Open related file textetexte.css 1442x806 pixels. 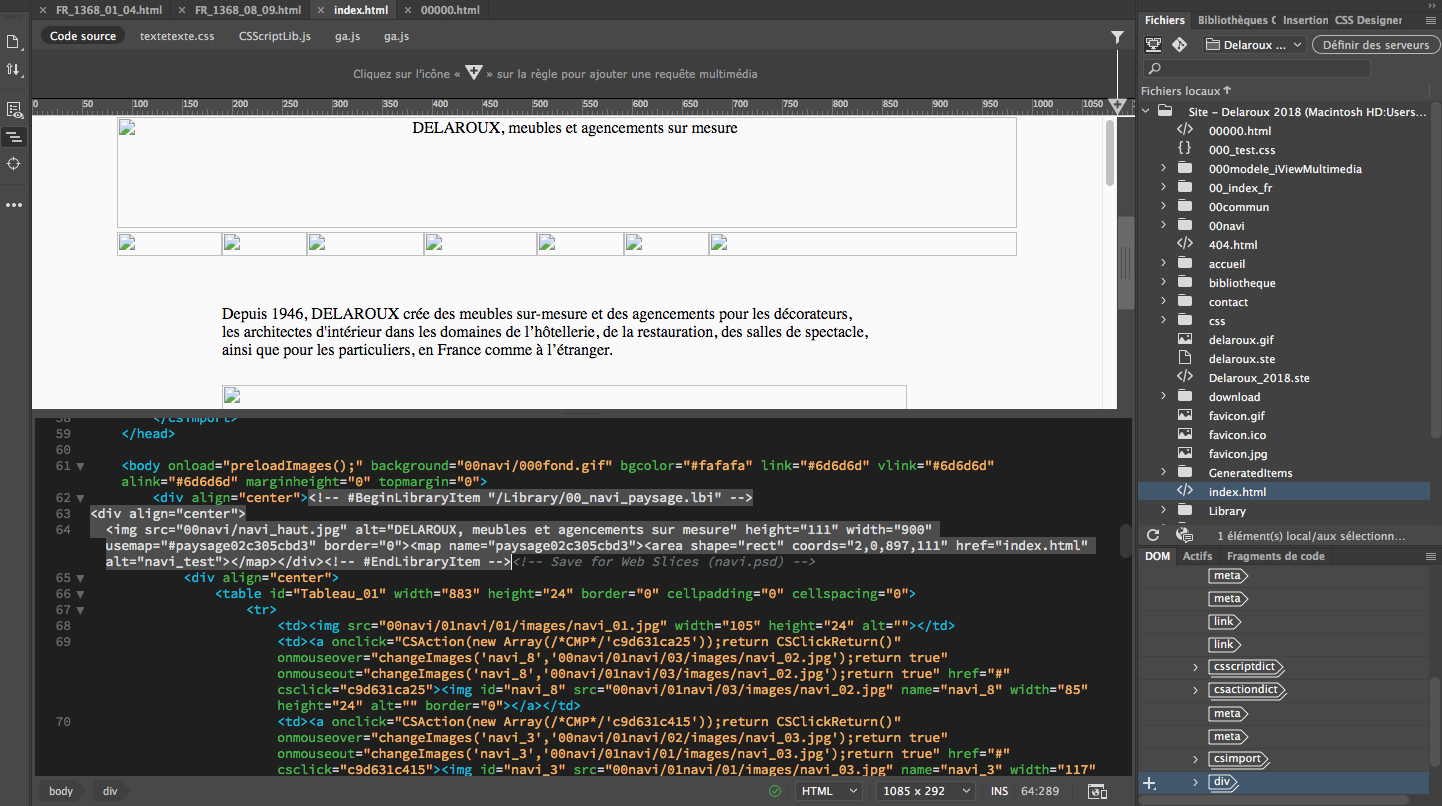(x=177, y=36)
